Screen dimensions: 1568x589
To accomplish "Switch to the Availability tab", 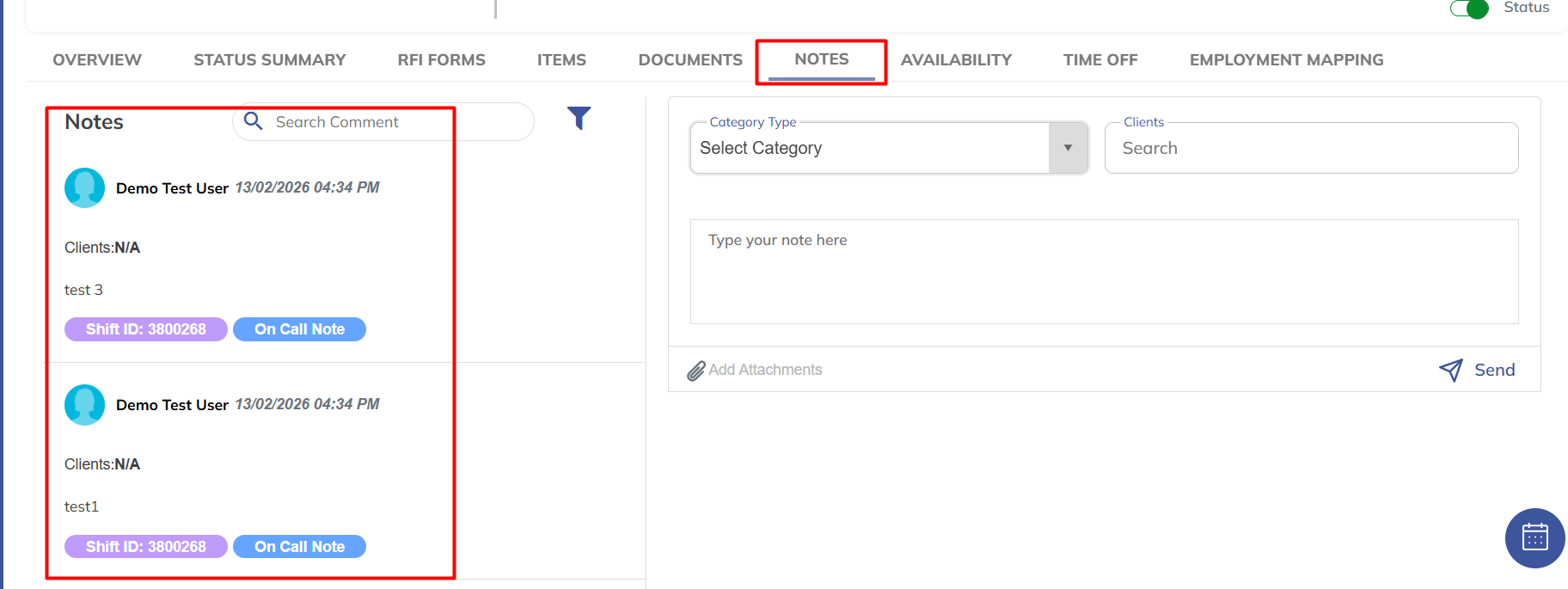I will [x=955, y=60].
